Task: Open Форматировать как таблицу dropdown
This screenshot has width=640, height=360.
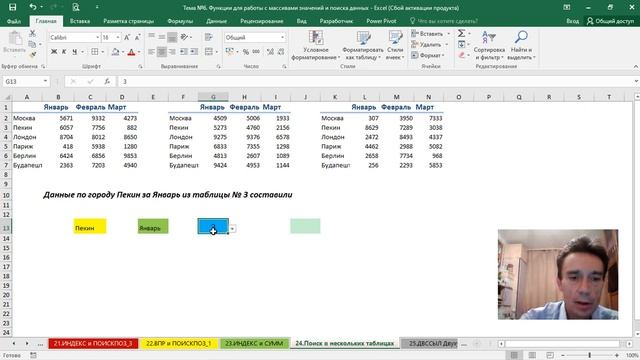Action: click(362, 46)
